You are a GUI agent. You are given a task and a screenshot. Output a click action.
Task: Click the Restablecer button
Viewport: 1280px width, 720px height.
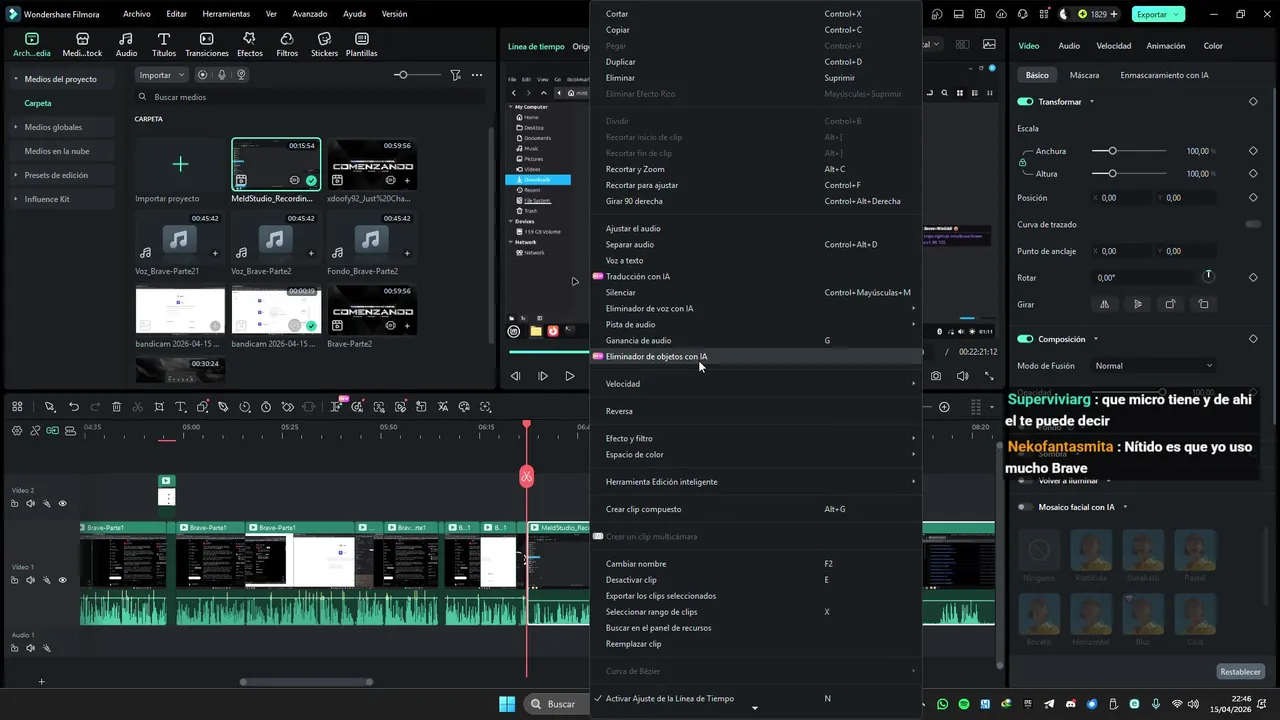click(1240, 672)
